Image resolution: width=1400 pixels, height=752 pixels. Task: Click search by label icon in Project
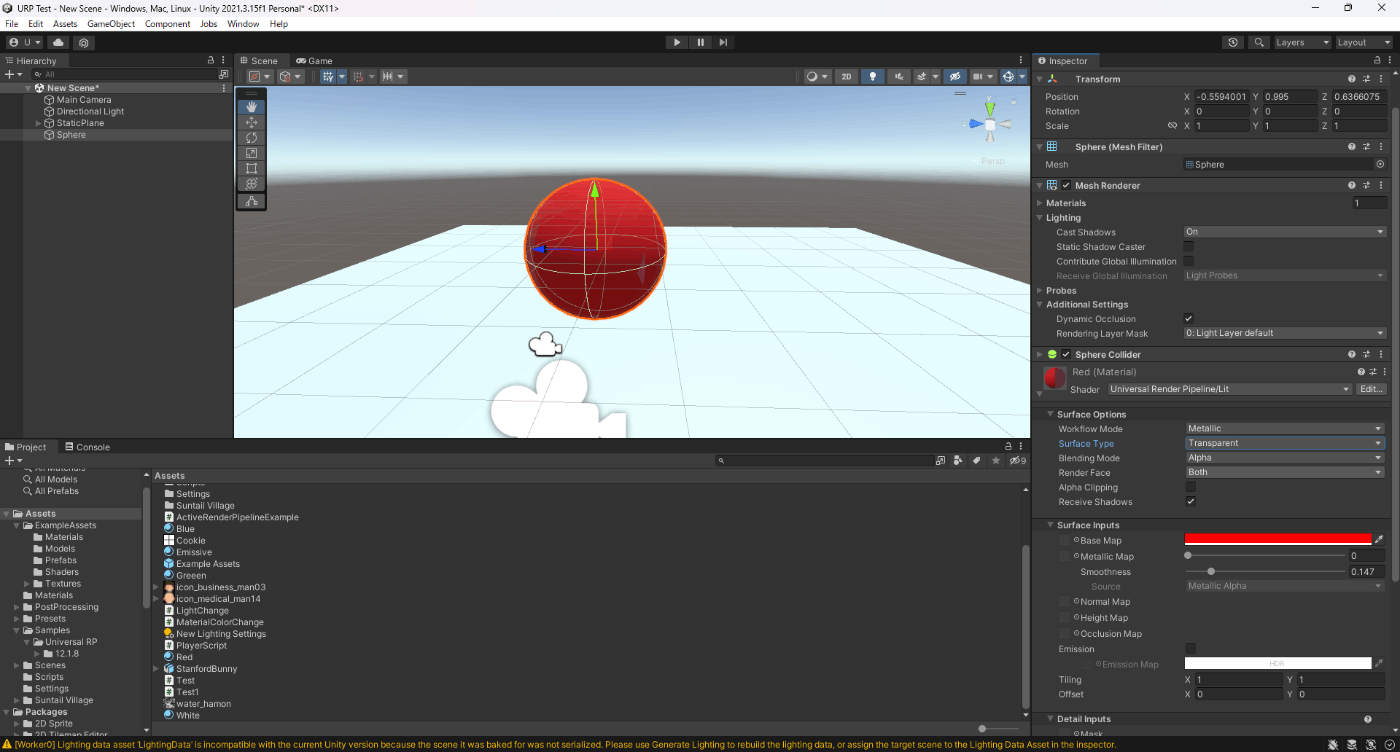977,461
